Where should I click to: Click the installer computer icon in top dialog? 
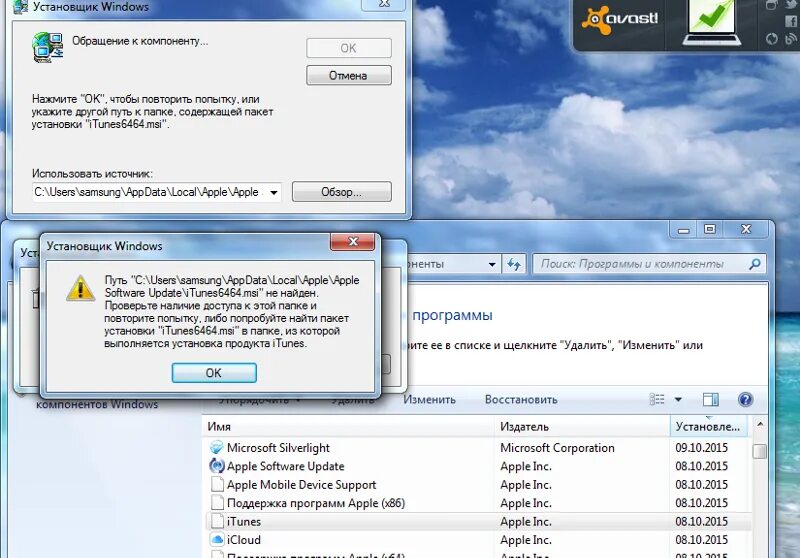[x=47, y=47]
